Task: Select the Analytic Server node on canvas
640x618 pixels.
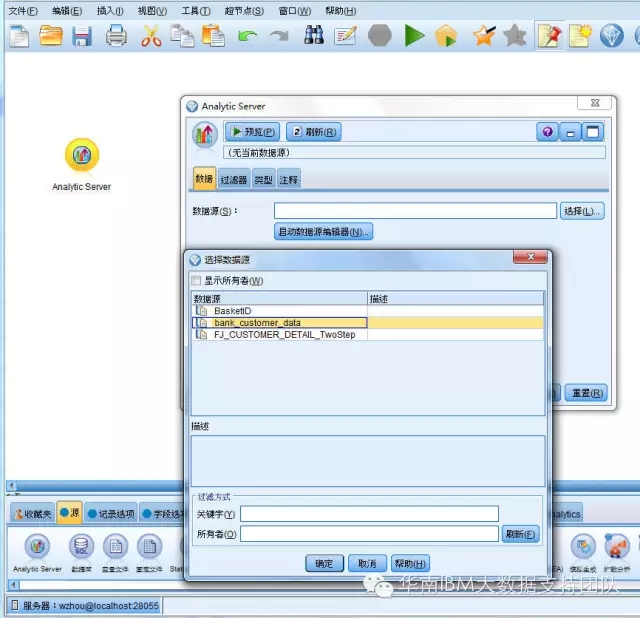Action: [x=82, y=155]
